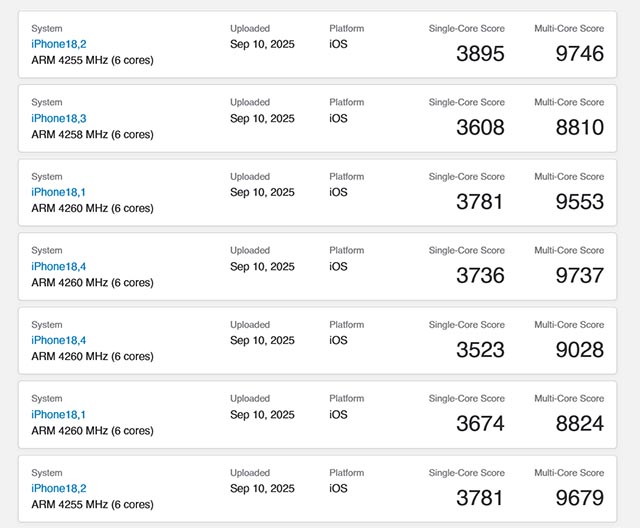This screenshot has width=640, height=528.
Task: Click the multi-core score 8824
Action: (580, 424)
